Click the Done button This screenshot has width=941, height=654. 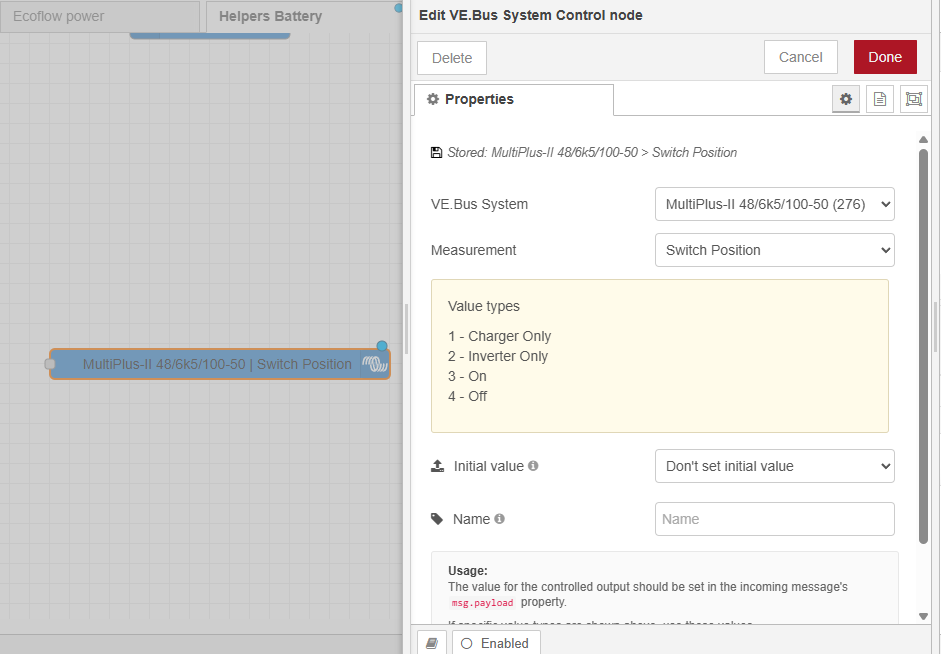click(885, 57)
